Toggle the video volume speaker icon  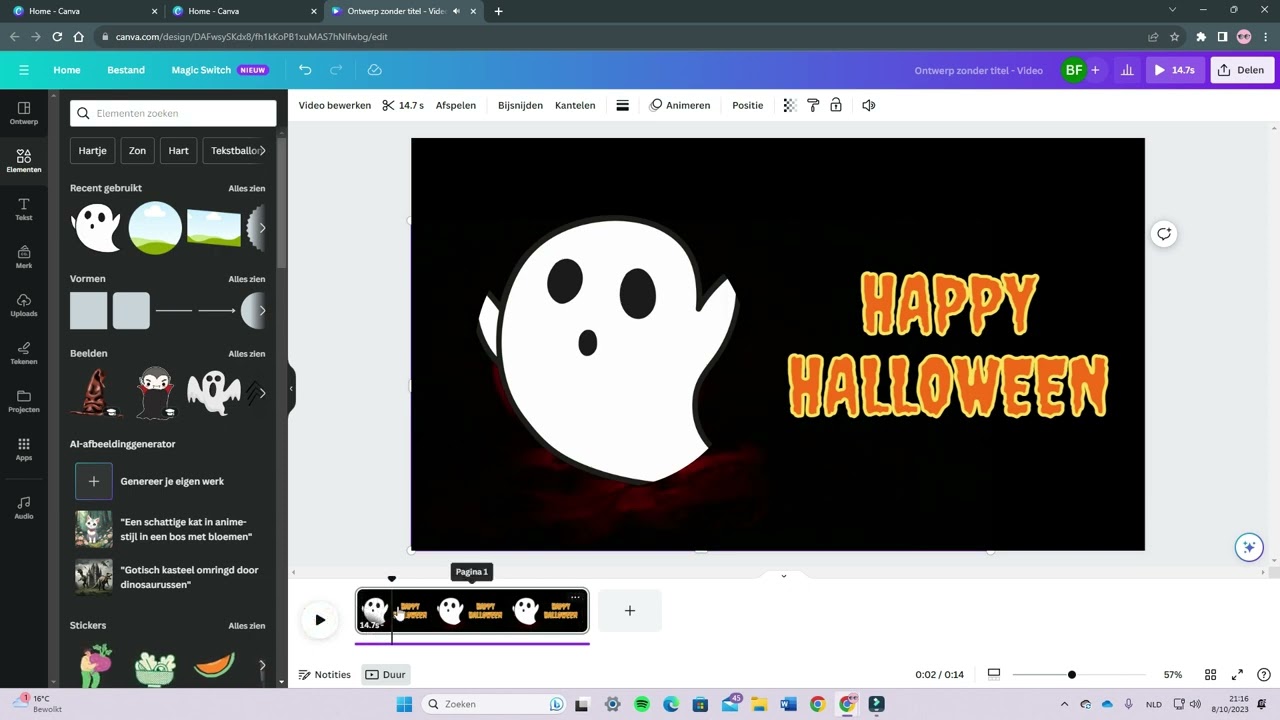click(869, 105)
